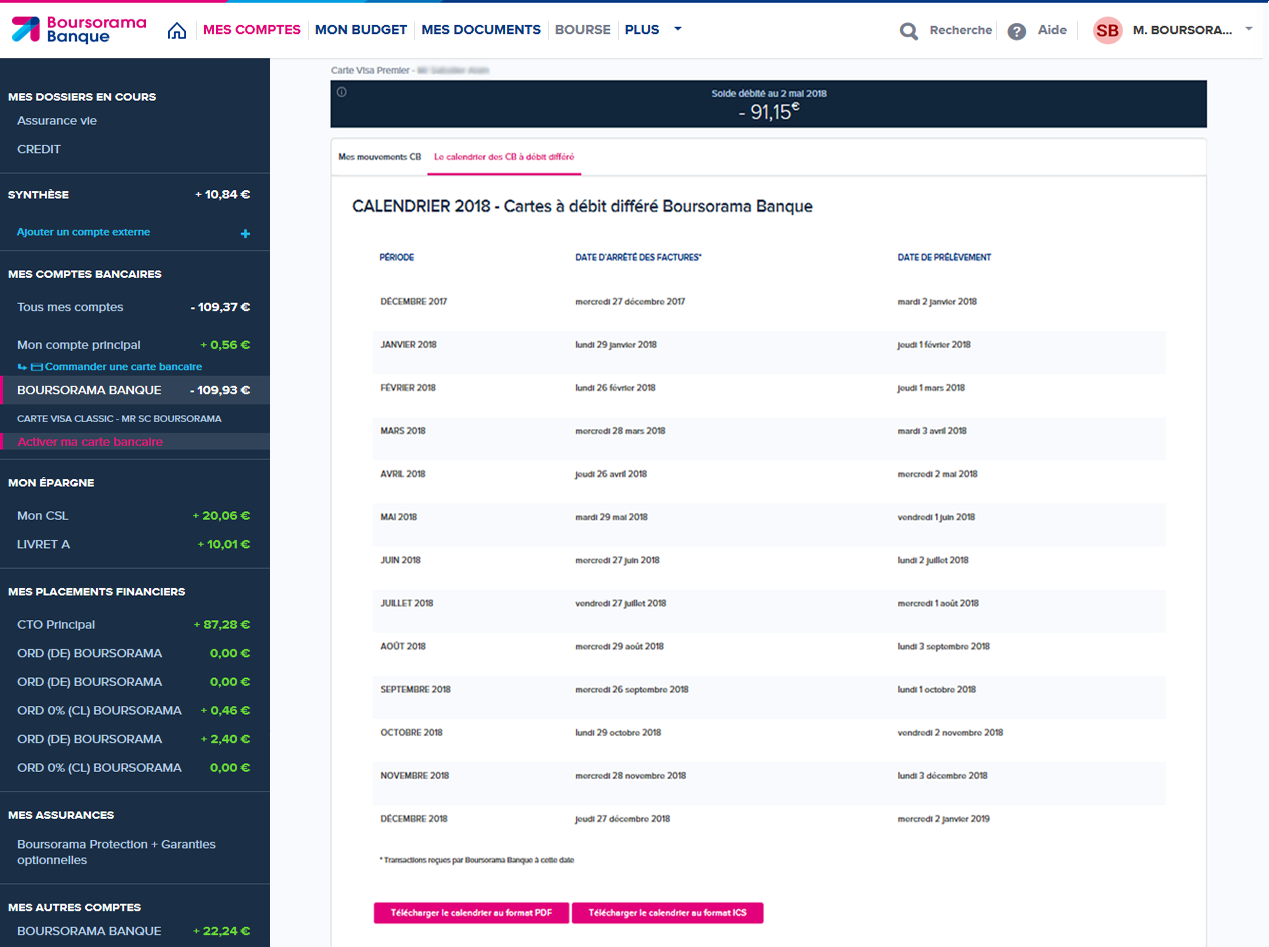Click the plus icon to add external account
The height and width of the screenshot is (947, 1269).
tap(245, 233)
